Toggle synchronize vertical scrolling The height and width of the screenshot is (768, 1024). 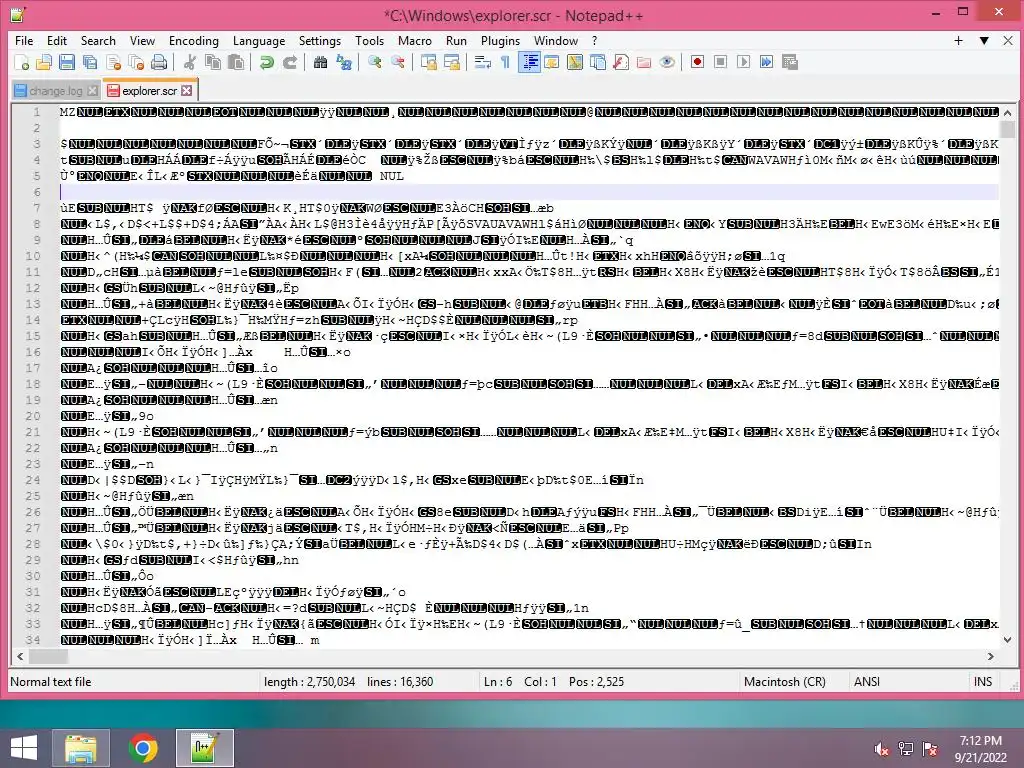429,62
